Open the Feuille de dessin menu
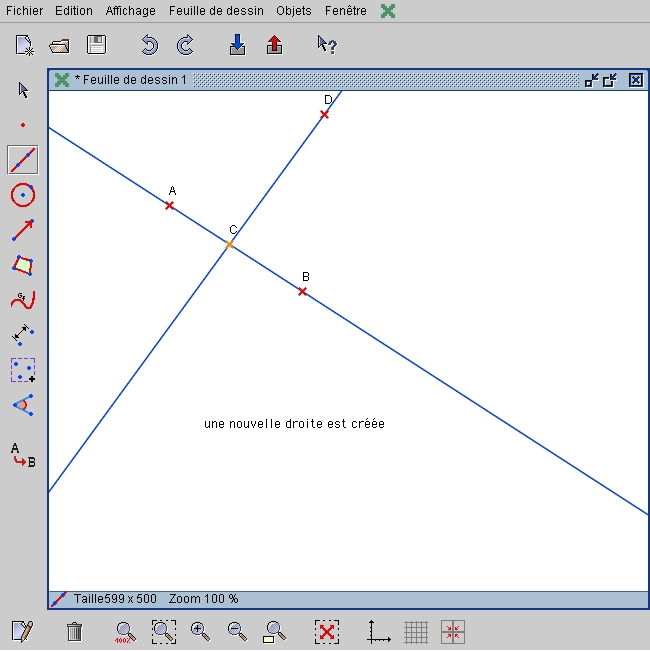Screen dimensions: 650x651 [x=217, y=11]
